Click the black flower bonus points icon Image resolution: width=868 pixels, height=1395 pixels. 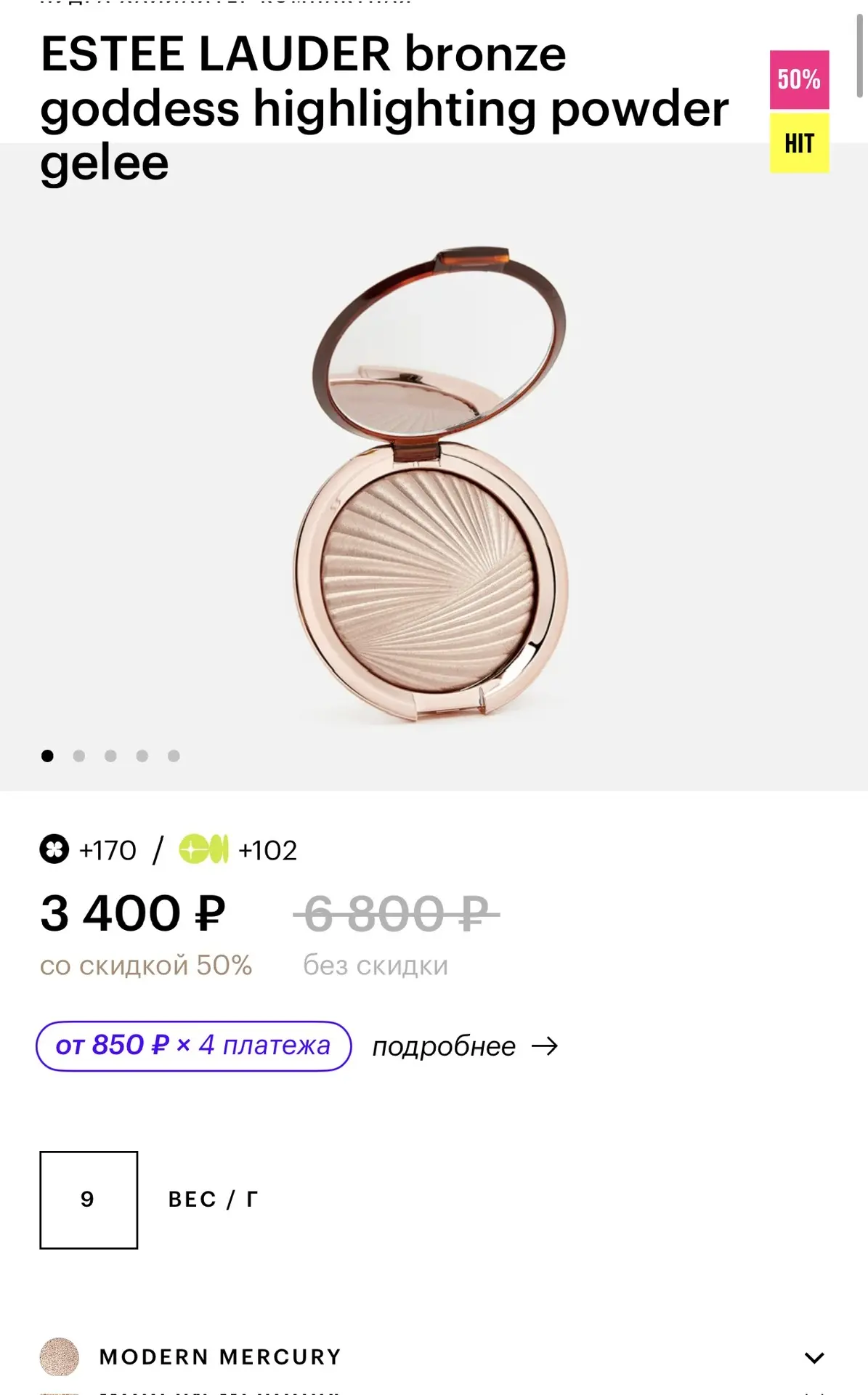tap(54, 849)
